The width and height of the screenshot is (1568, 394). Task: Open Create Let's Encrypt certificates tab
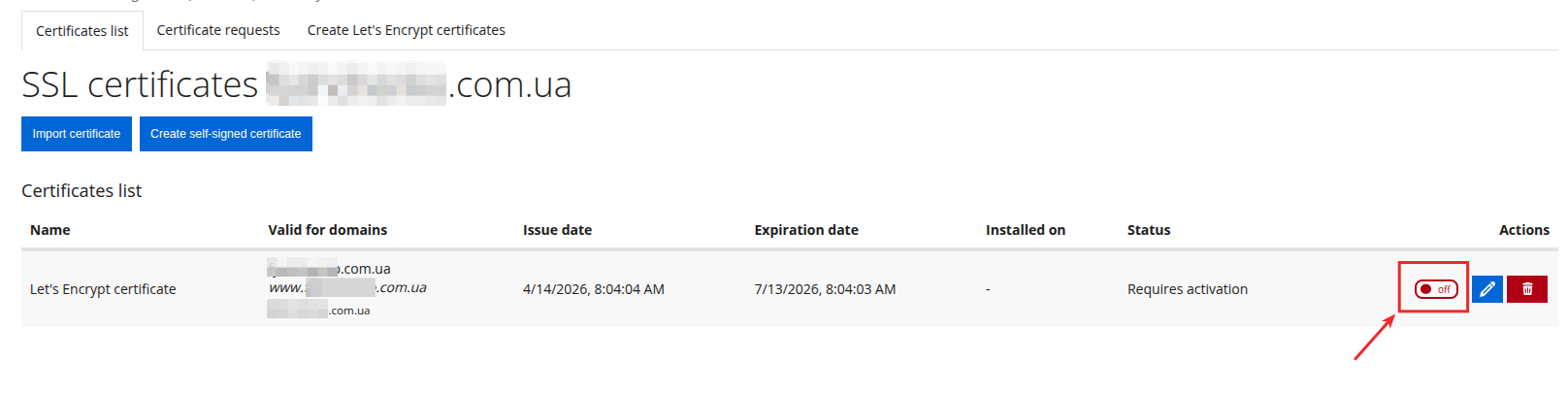pos(406,30)
